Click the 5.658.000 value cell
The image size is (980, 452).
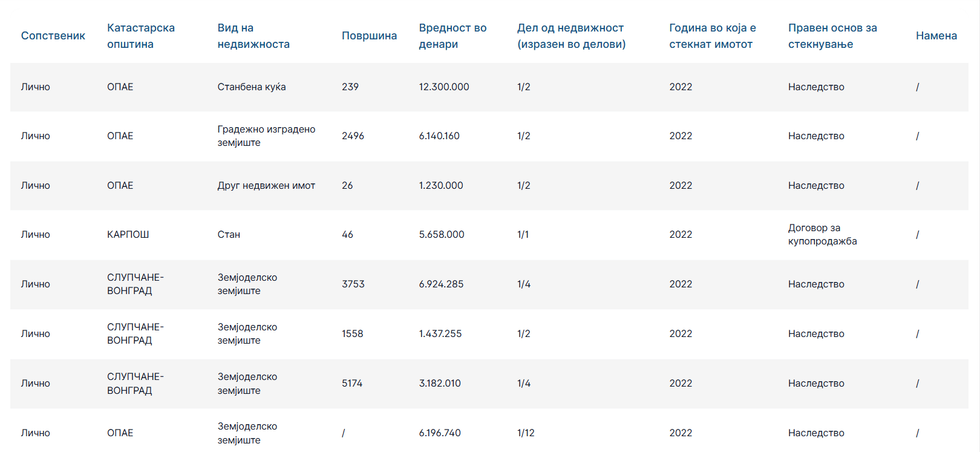pyautogui.click(x=442, y=235)
